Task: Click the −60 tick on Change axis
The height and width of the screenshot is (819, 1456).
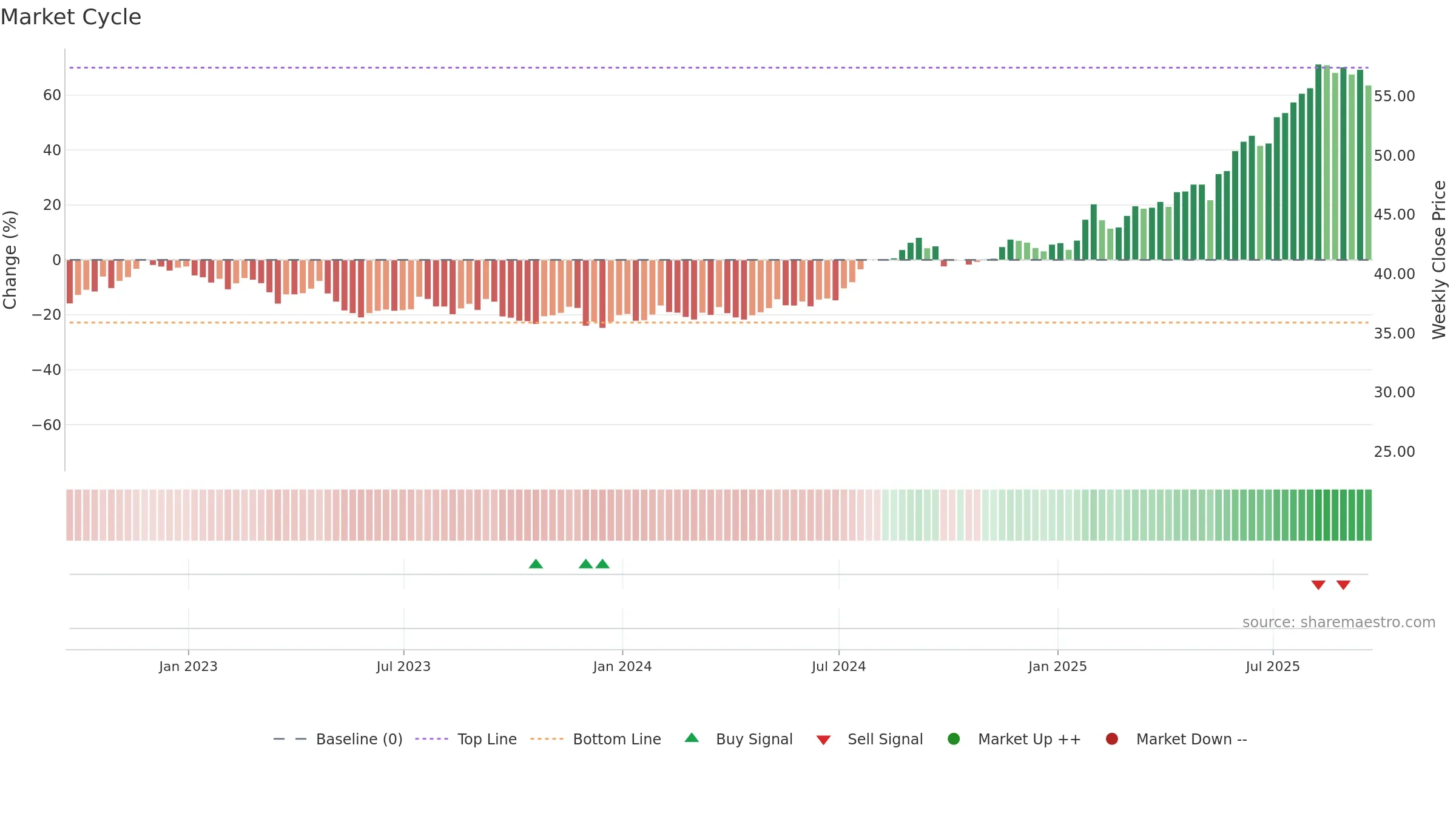Action: (47, 425)
